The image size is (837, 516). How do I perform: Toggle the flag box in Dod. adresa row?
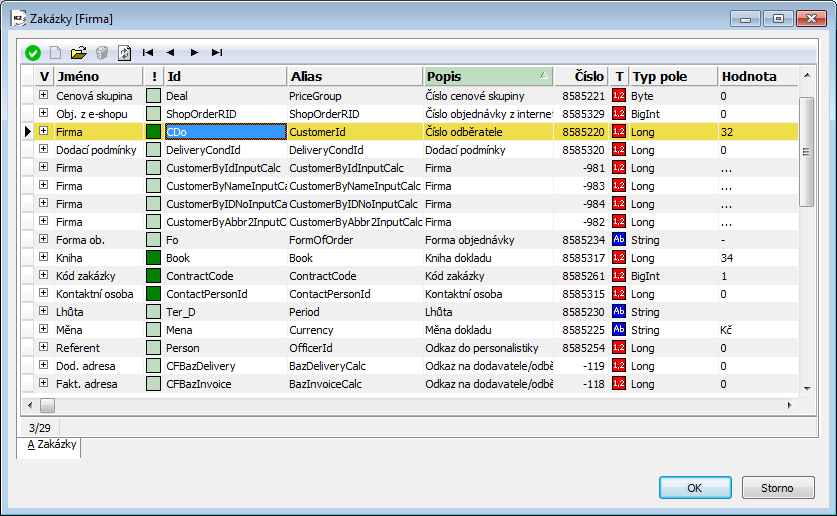tap(153, 366)
